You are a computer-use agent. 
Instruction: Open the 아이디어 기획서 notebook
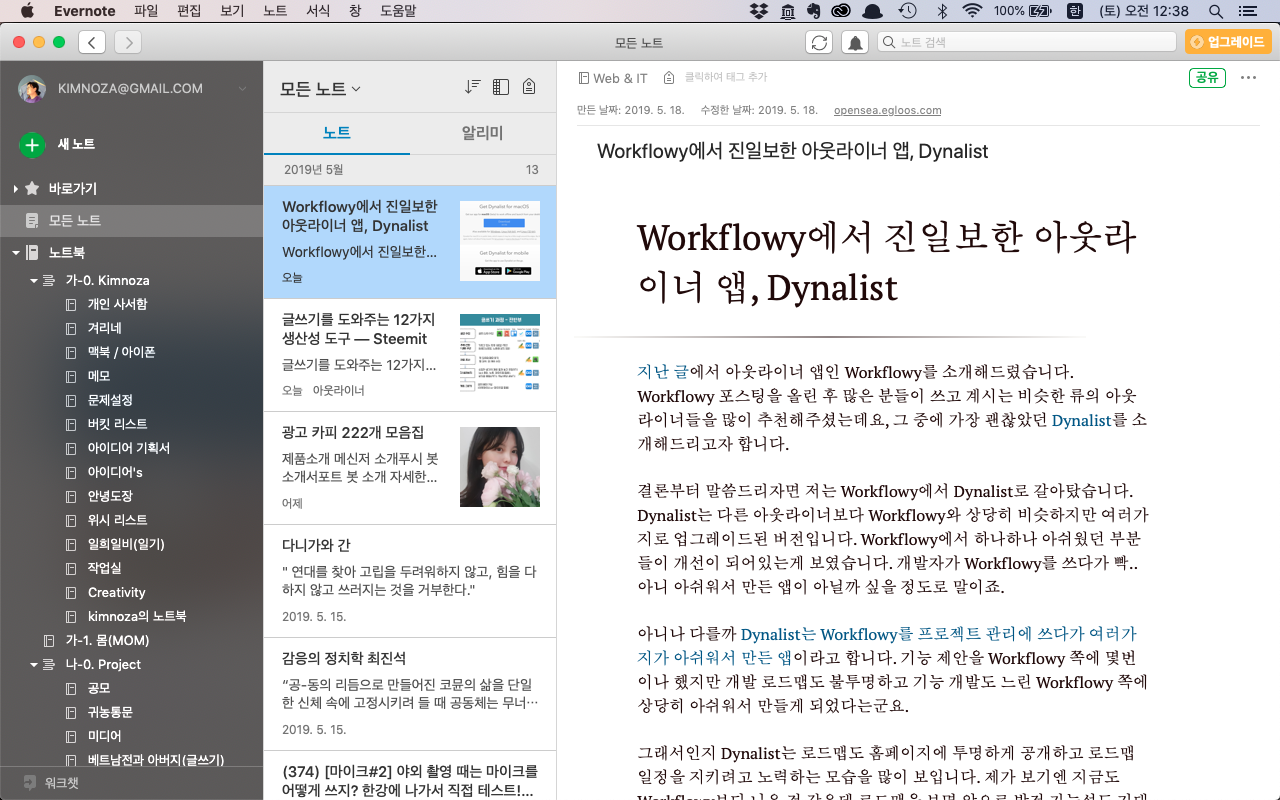point(131,448)
